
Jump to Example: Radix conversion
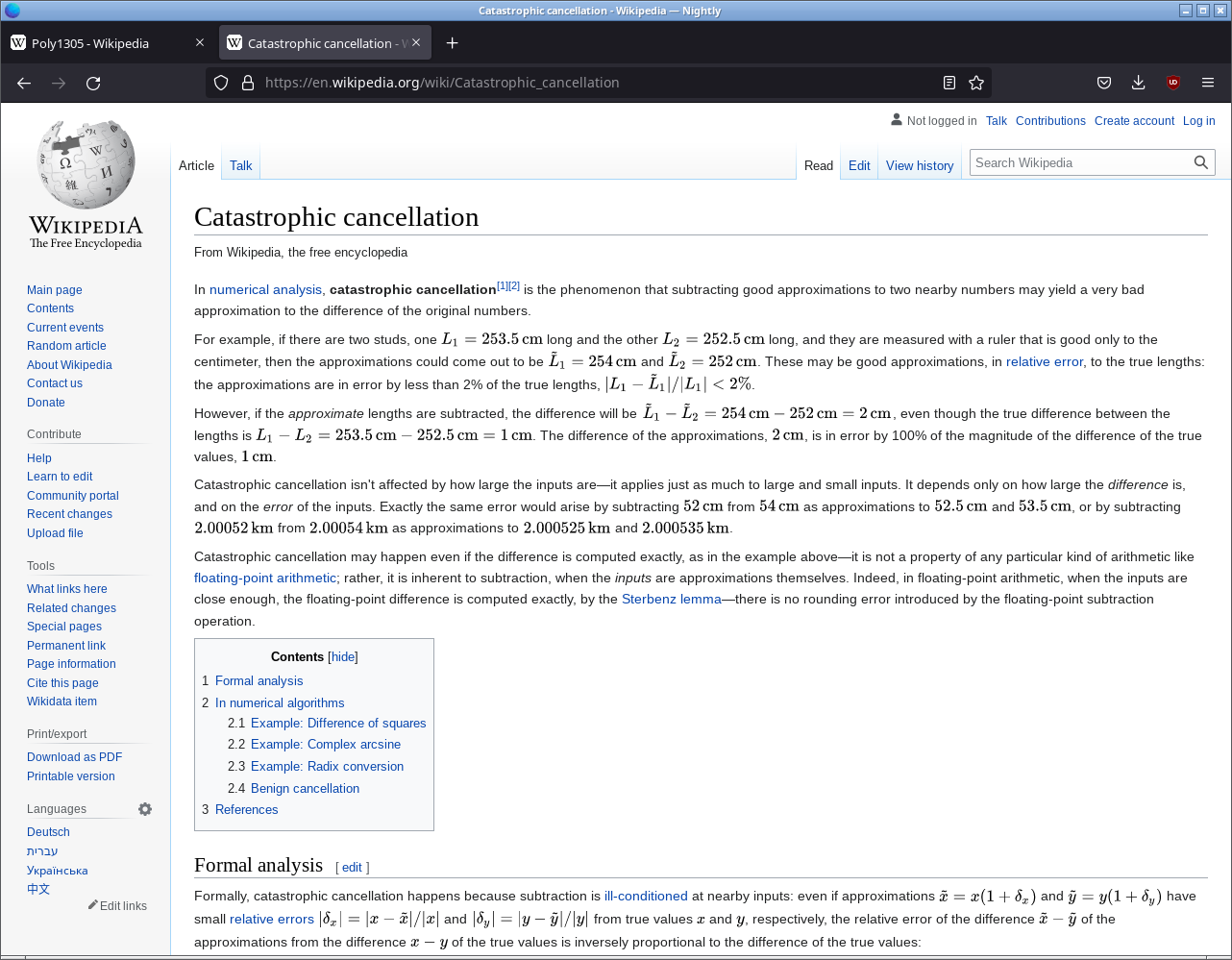pos(327,766)
